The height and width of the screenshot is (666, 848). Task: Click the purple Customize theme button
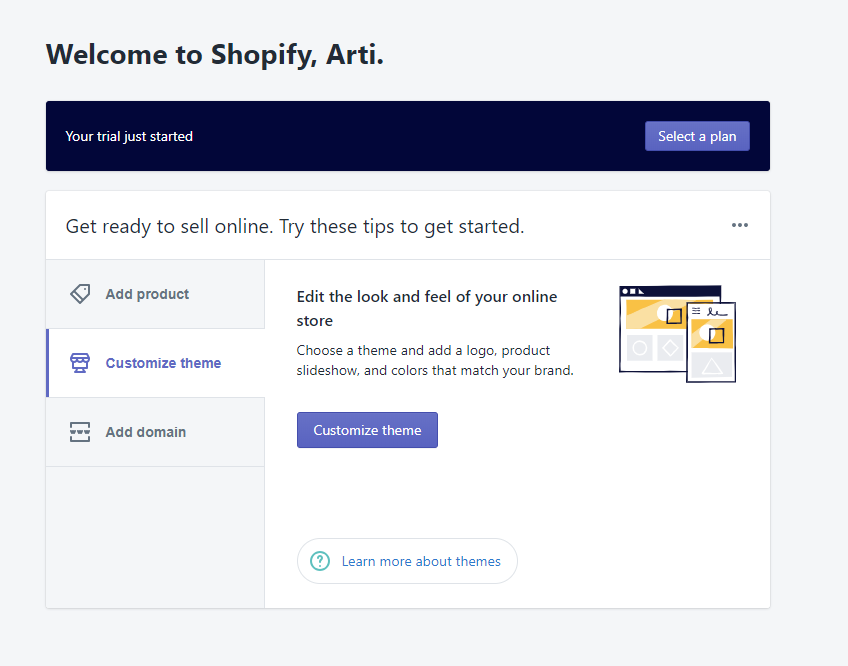click(x=367, y=430)
